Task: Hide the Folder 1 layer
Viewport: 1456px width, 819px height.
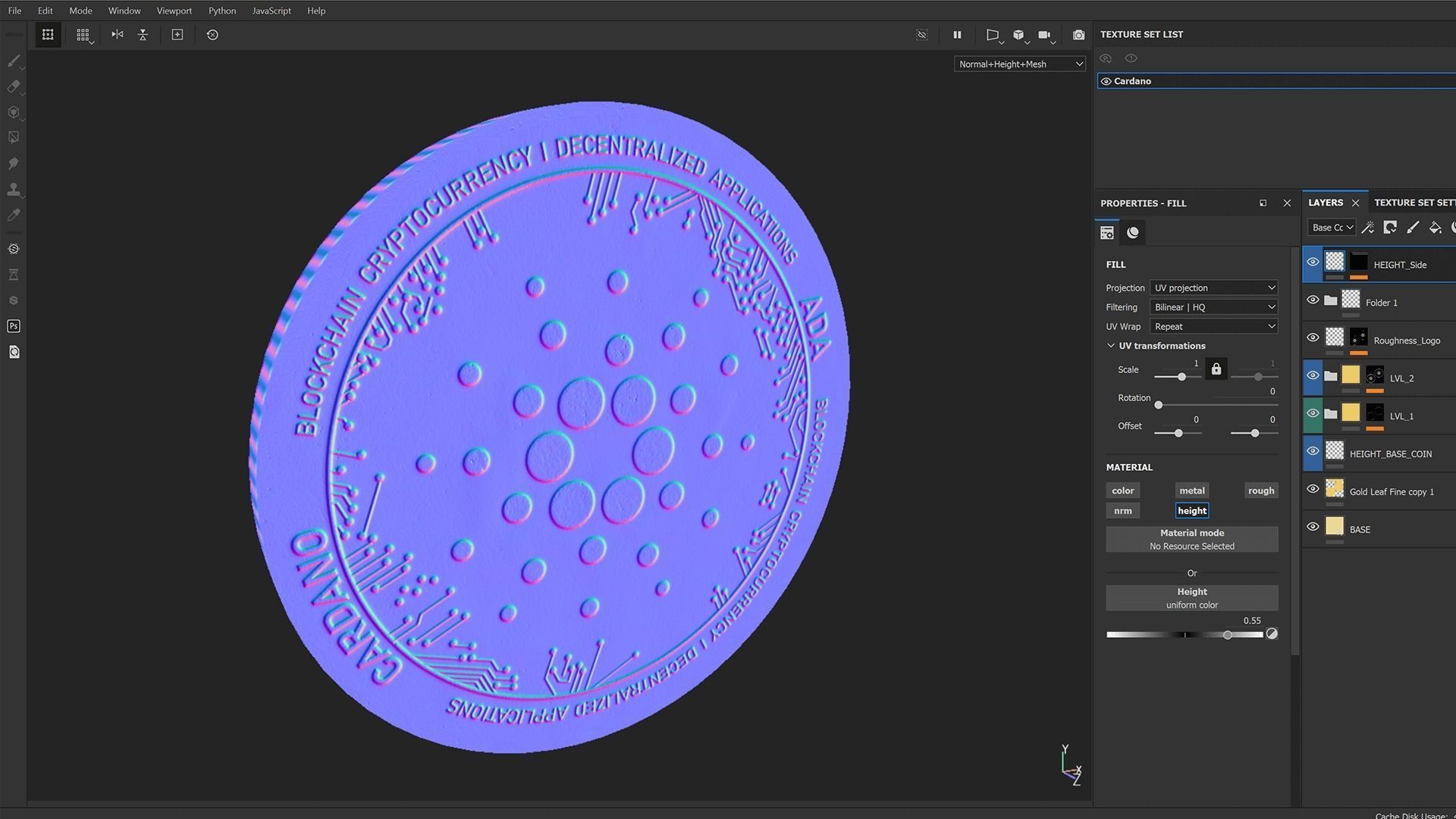Action: pos(1313,300)
